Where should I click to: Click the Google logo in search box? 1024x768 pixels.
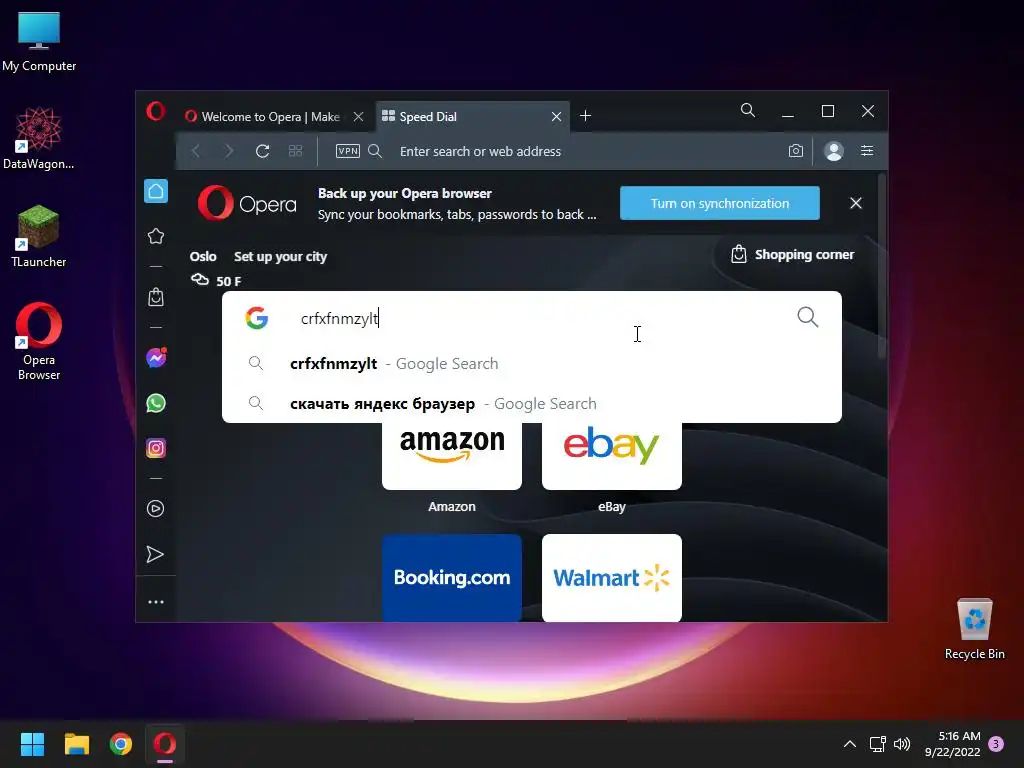[257, 318]
